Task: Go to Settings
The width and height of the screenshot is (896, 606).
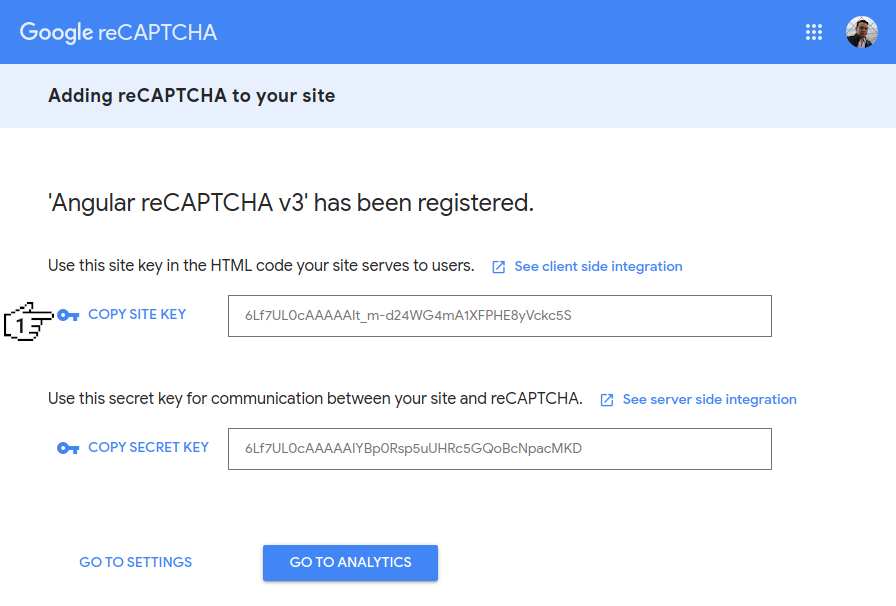Action: click(135, 562)
